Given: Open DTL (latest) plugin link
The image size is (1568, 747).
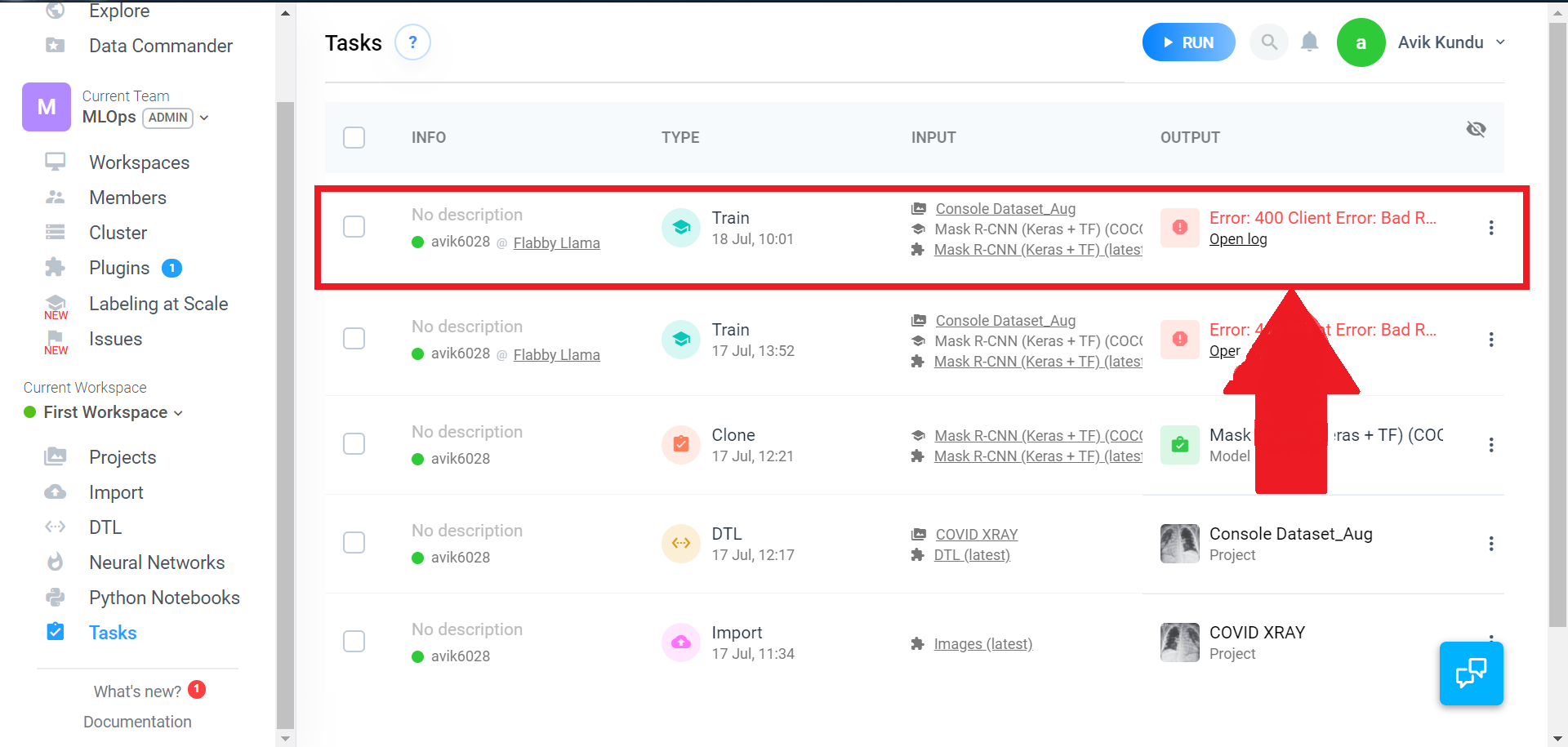Looking at the screenshot, I should click(972, 555).
